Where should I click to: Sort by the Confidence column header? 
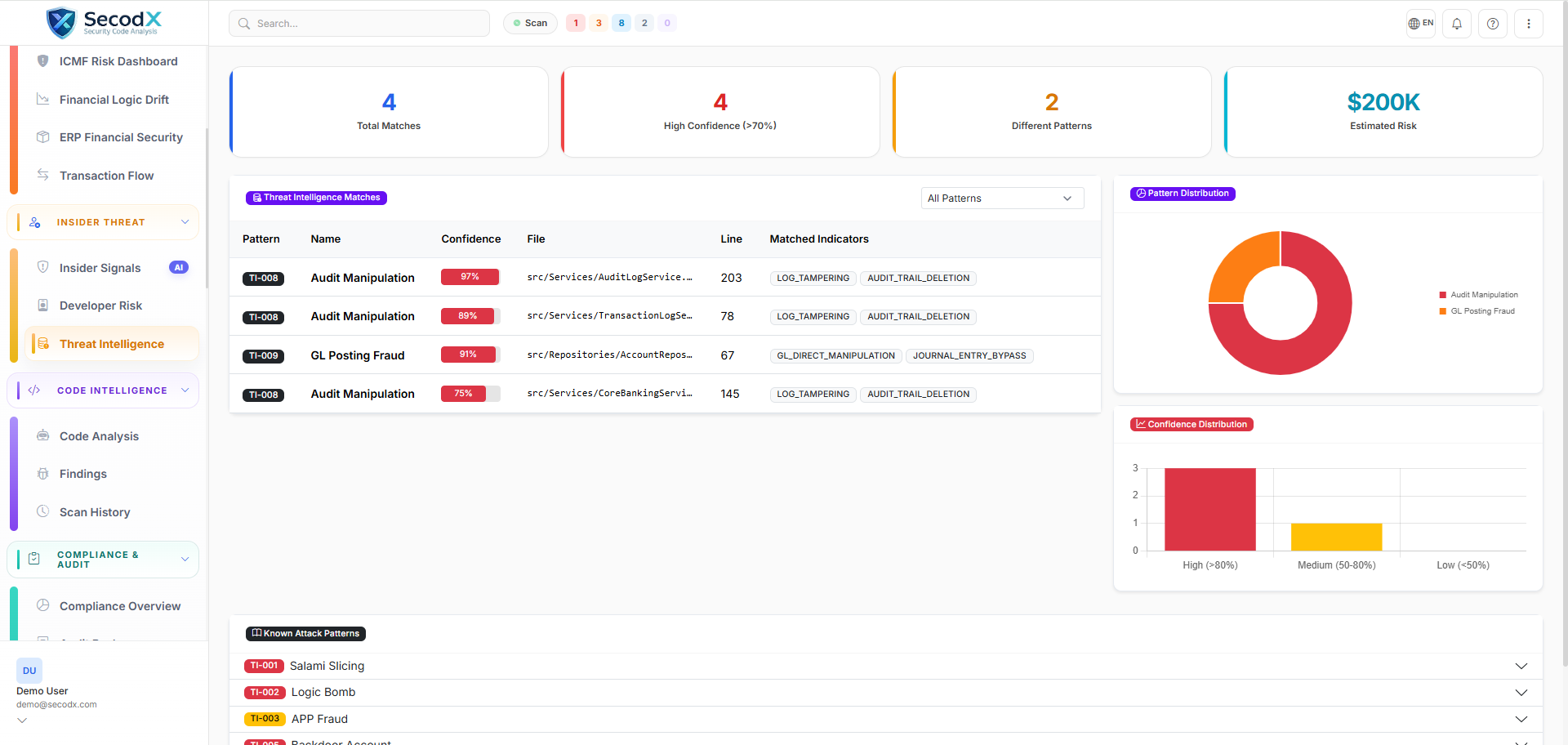click(471, 239)
